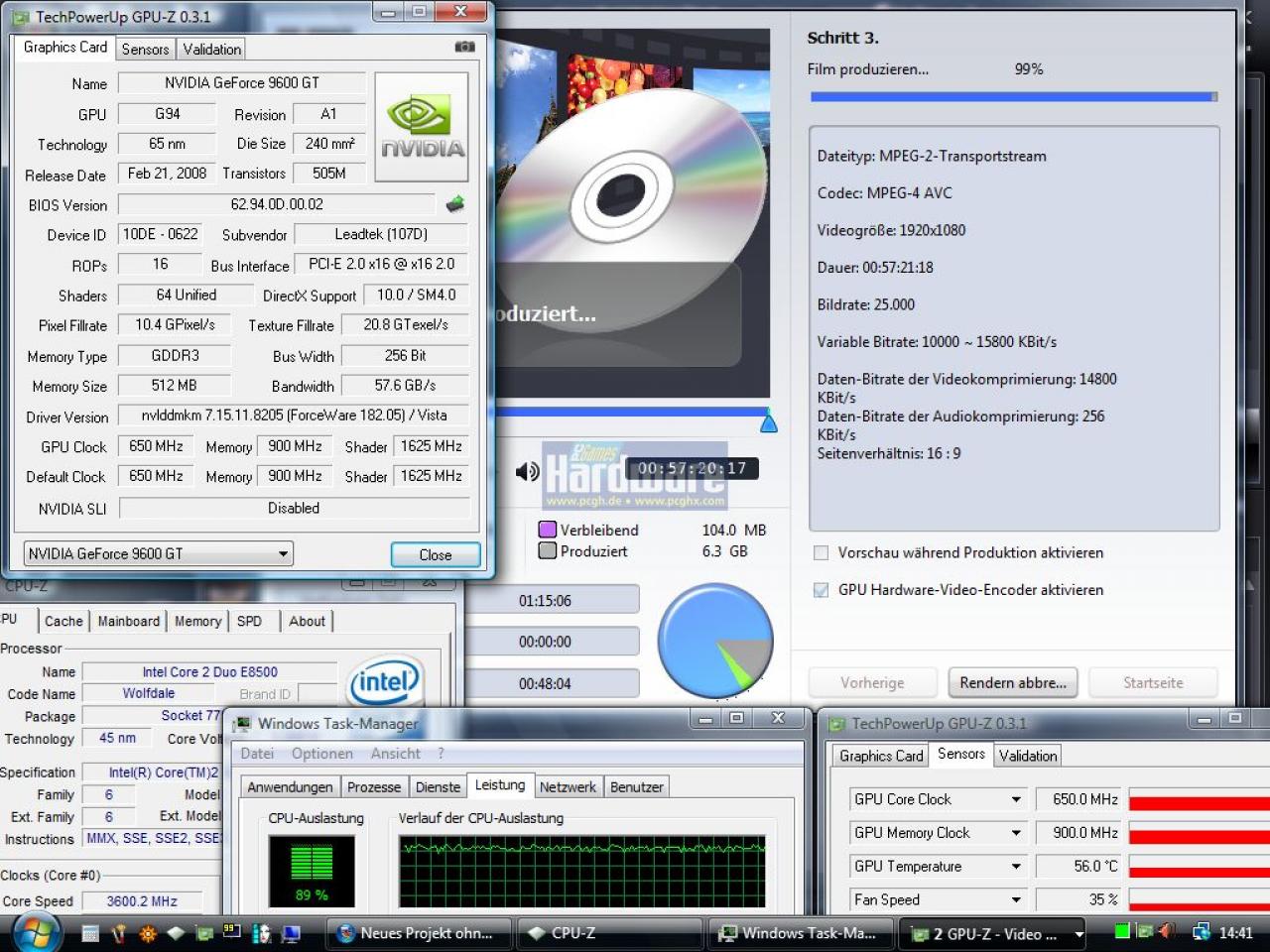
Task: Click the 'Film produzieren' progress bar
Action: [x=1013, y=97]
